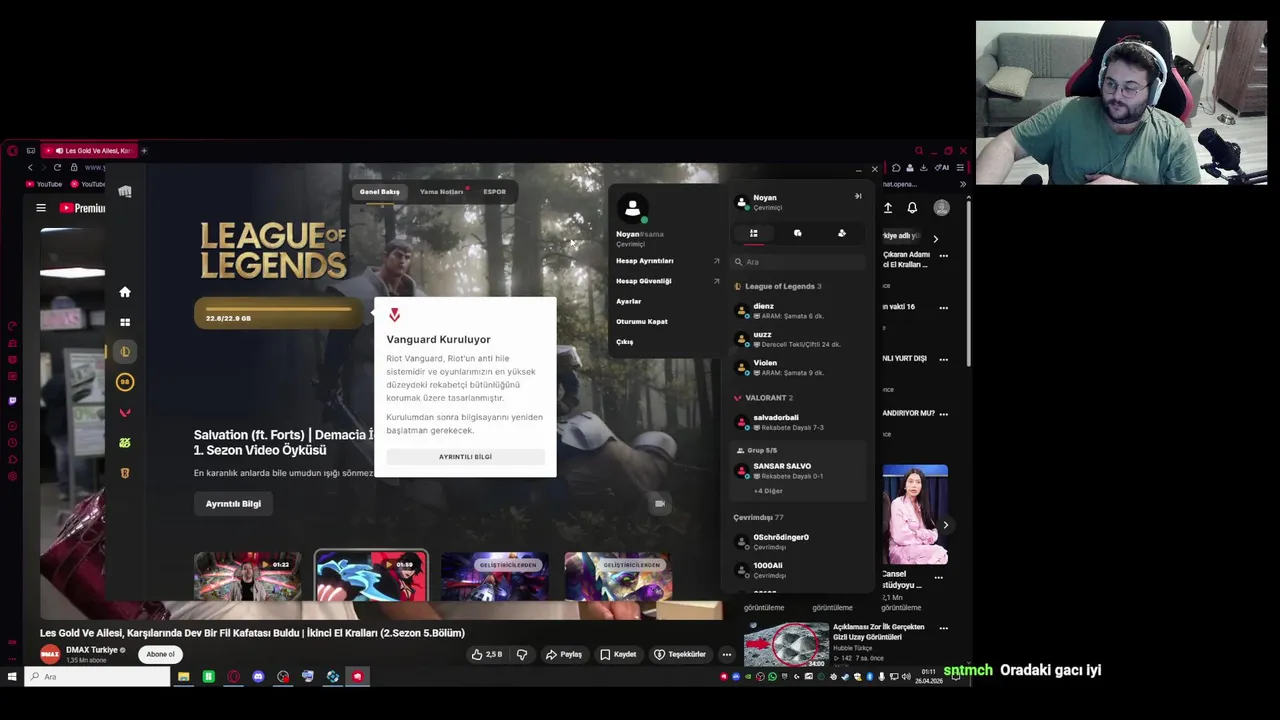This screenshot has width=1280, height=720.
Task: Open add friend tab icon in social panel
Action: click(842, 233)
